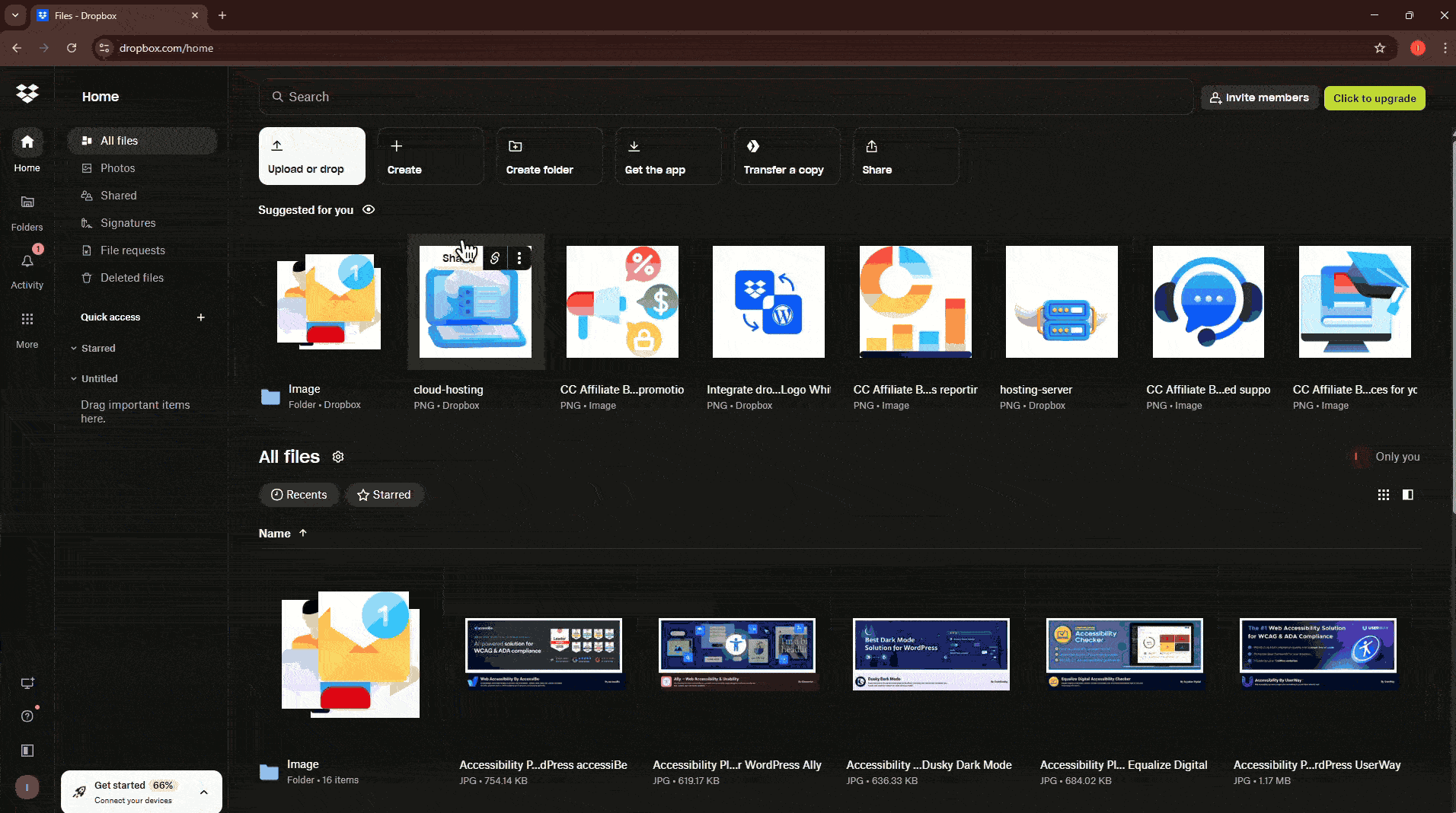Copy link for cloud-hosting suggested file
Image resolution: width=1456 pixels, height=813 pixels.
coord(495,258)
